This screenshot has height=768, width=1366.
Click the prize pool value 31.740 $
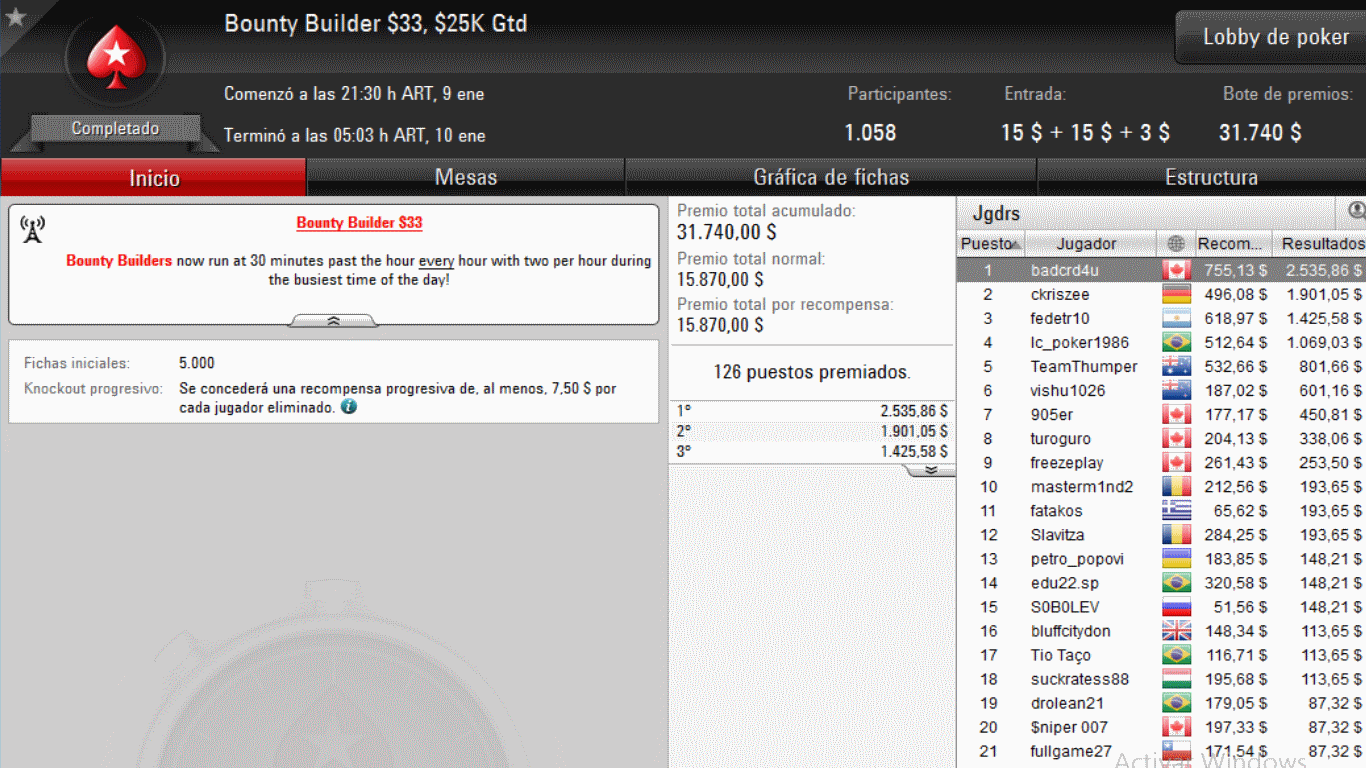pyautogui.click(x=1260, y=132)
